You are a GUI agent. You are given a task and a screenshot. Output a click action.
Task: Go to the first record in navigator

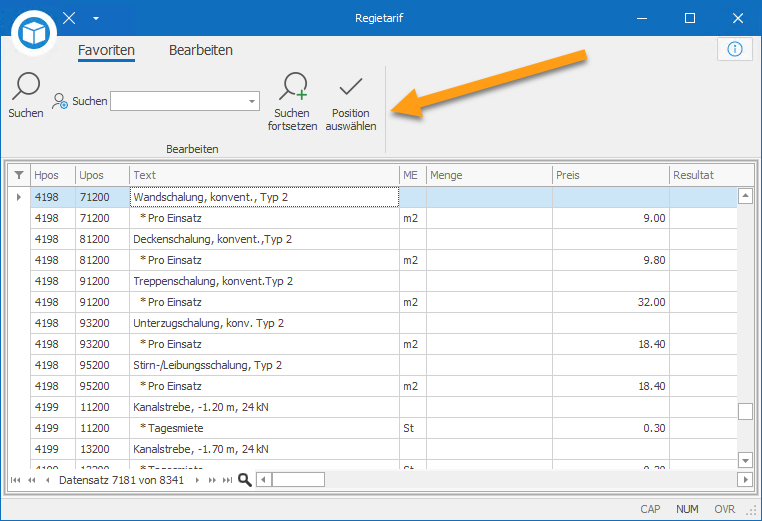(x=16, y=480)
